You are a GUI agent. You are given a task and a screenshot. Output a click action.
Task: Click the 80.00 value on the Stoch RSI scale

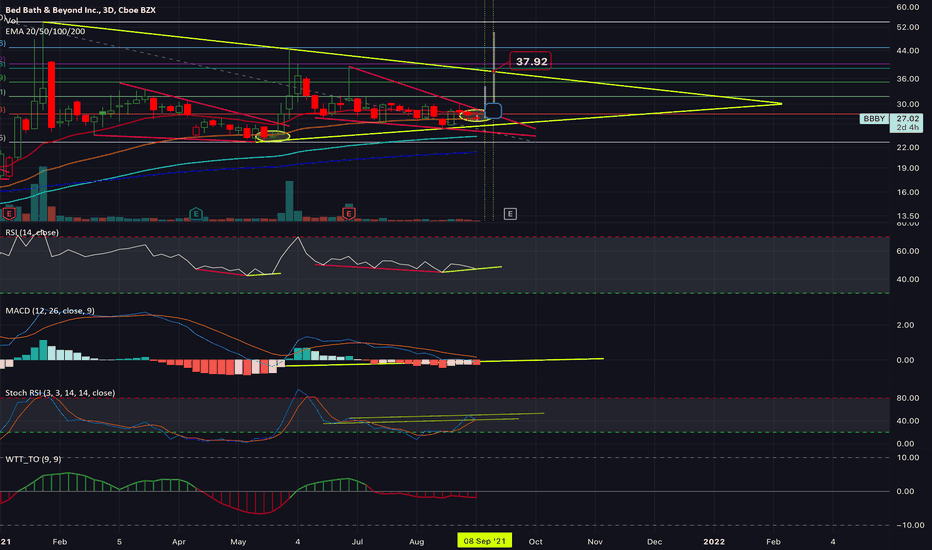click(908, 398)
